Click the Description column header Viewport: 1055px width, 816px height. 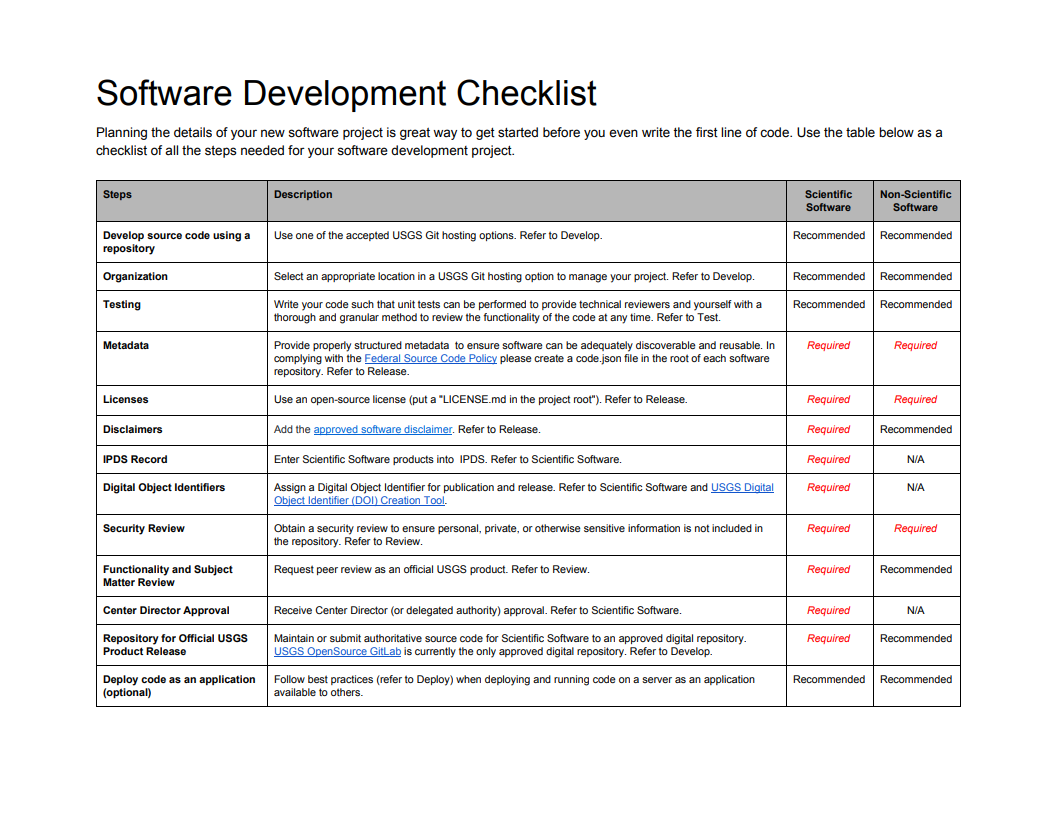[303, 194]
